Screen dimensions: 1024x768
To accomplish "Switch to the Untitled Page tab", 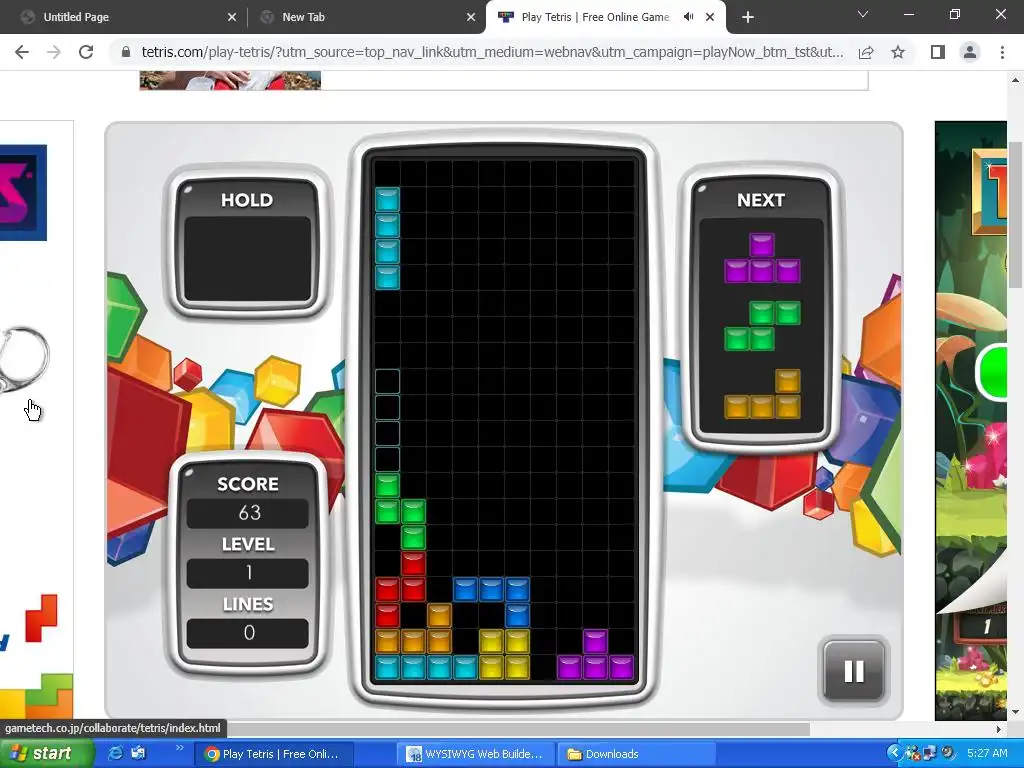I will pos(124,17).
